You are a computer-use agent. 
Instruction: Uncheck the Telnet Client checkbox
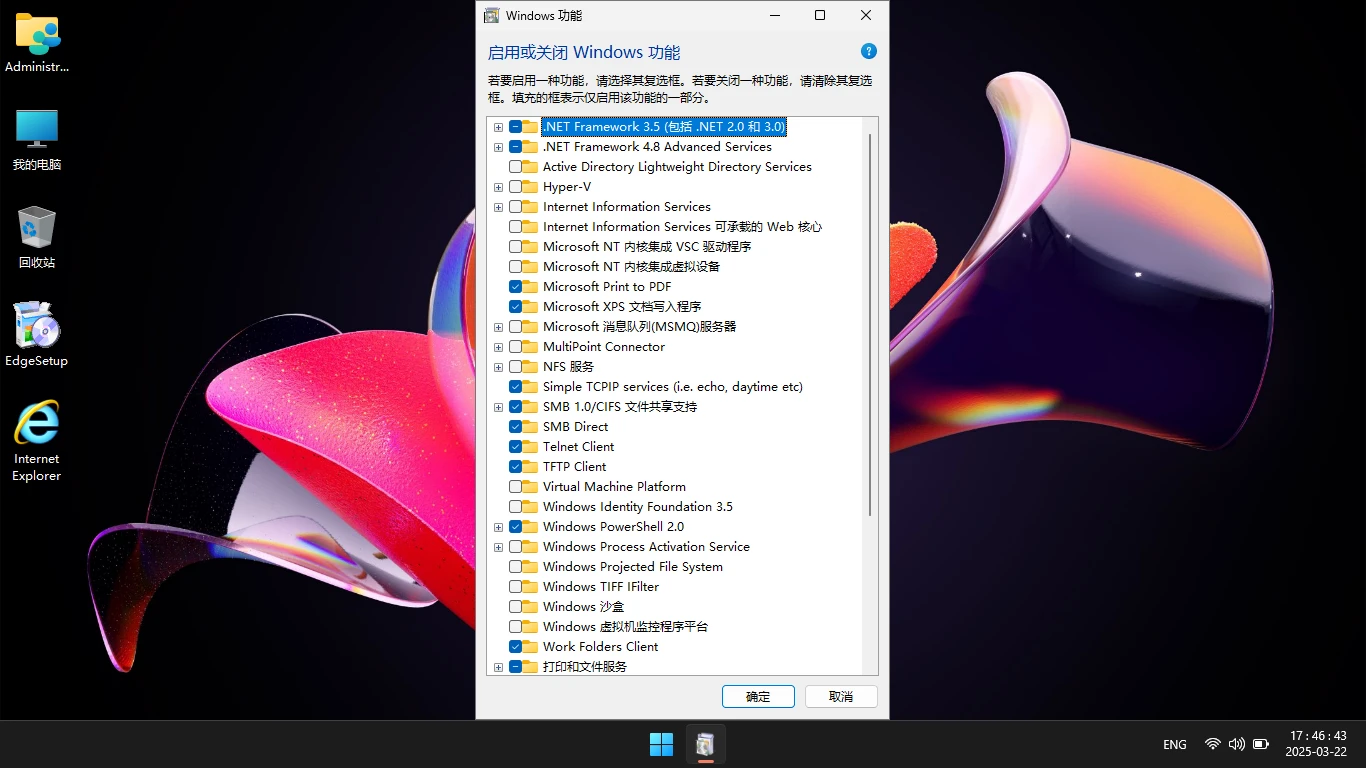515,447
